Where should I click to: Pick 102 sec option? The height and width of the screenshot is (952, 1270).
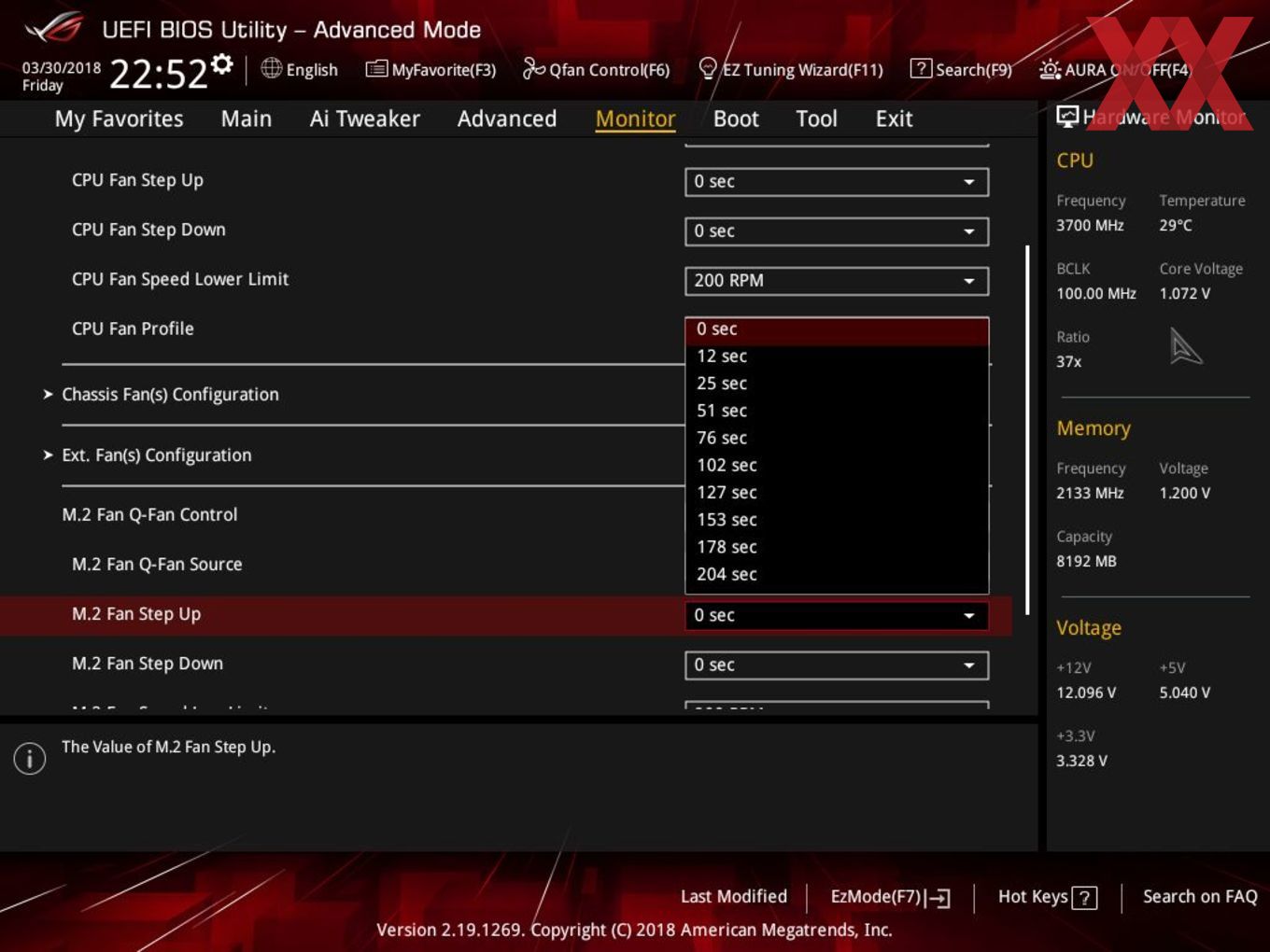coord(837,465)
